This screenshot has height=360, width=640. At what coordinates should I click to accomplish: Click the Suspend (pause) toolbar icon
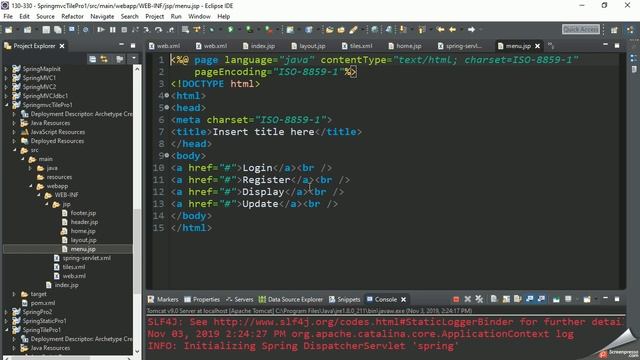click(112, 30)
